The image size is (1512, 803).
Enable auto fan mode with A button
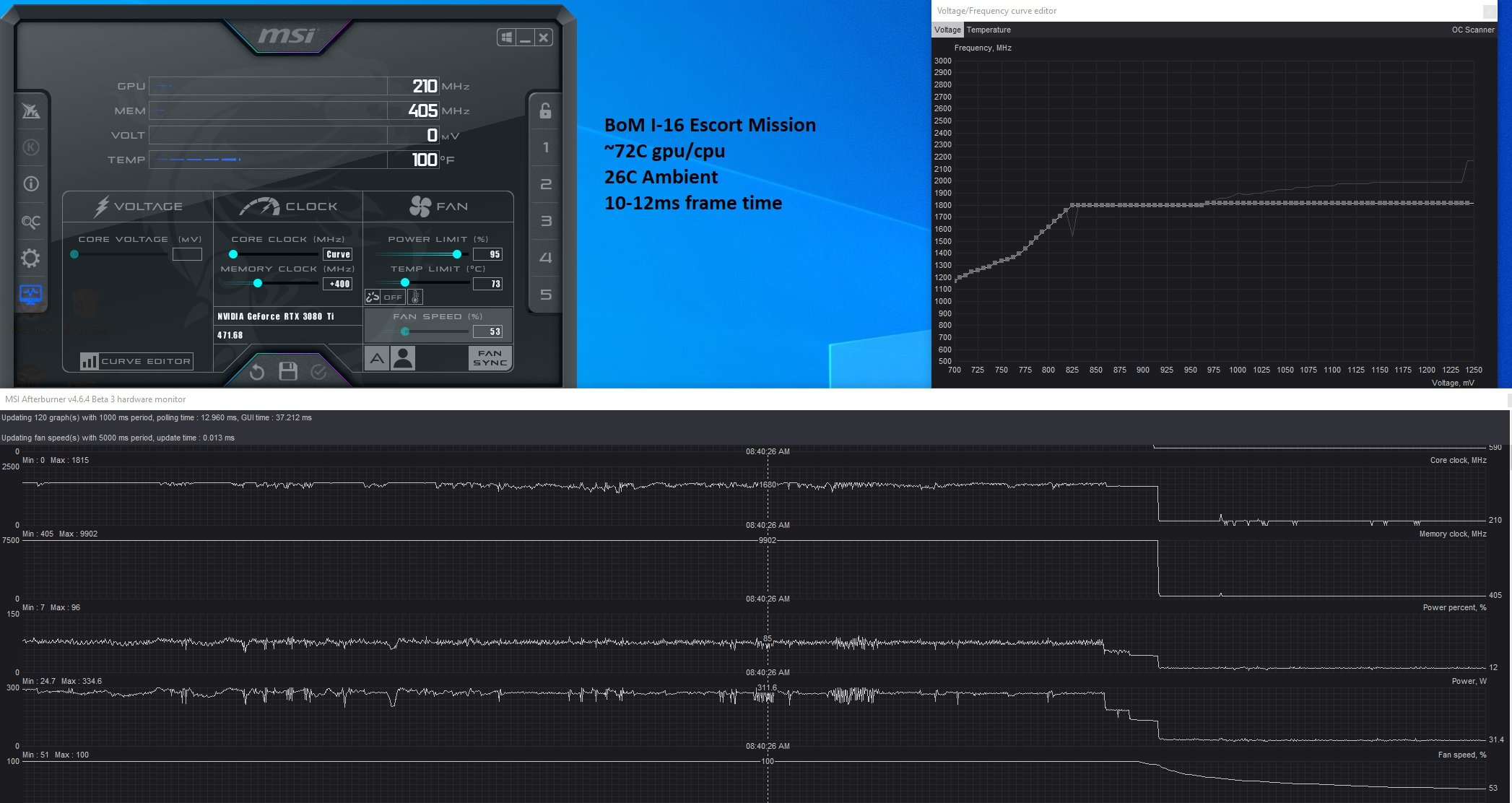point(377,358)
